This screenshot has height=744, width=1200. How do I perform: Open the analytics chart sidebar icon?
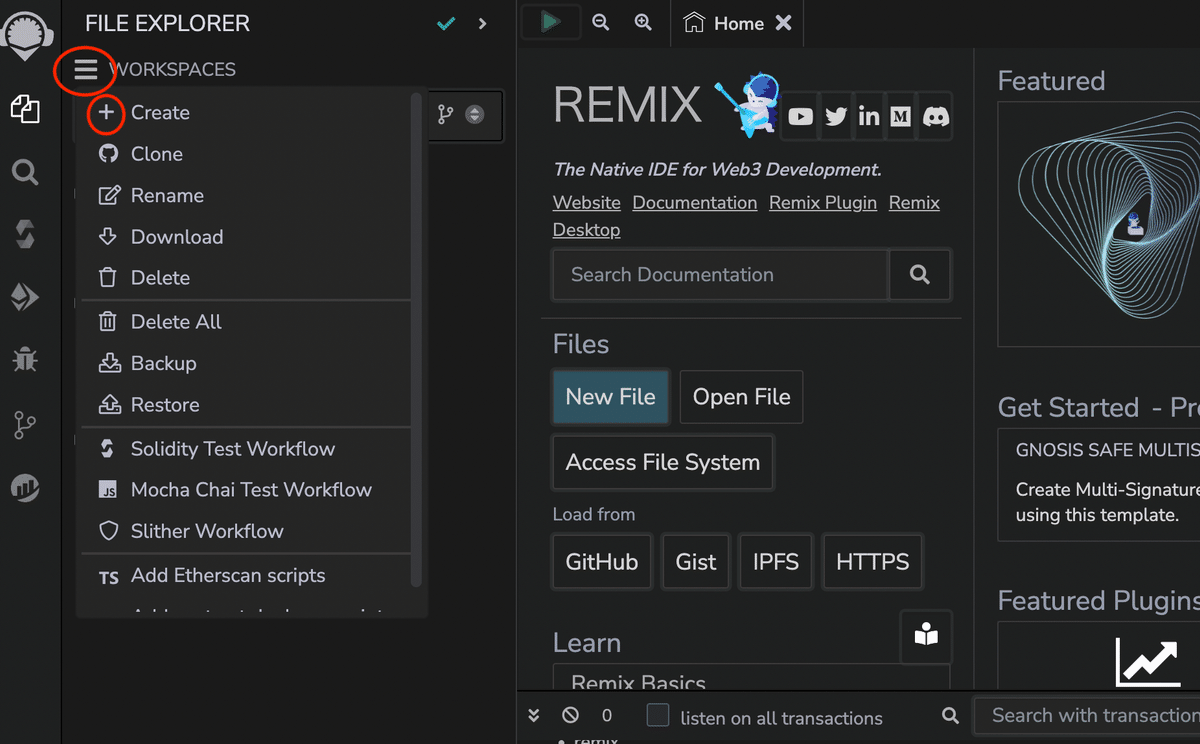tap(25, 487)
